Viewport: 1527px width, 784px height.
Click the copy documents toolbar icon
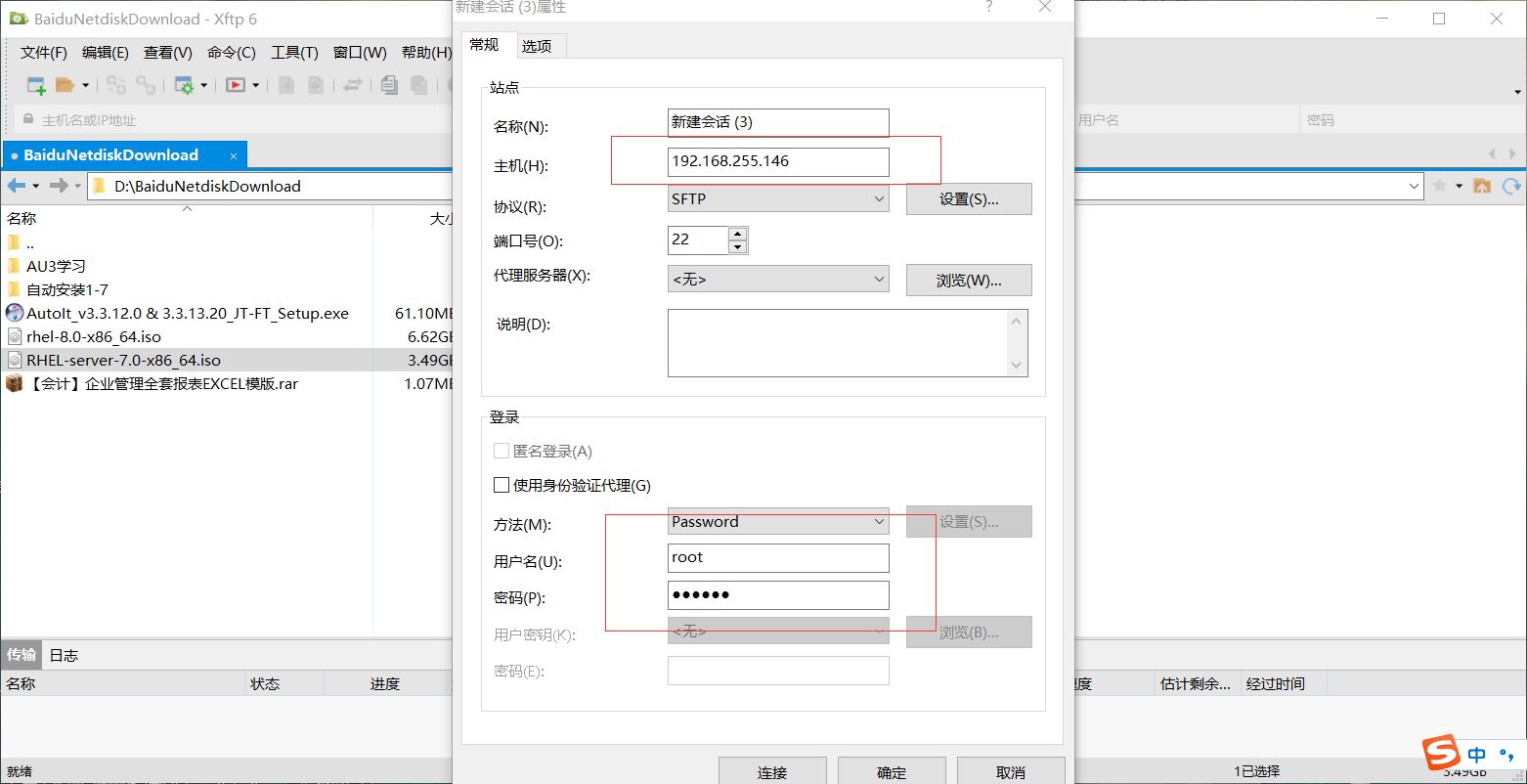tap(389, 85)
